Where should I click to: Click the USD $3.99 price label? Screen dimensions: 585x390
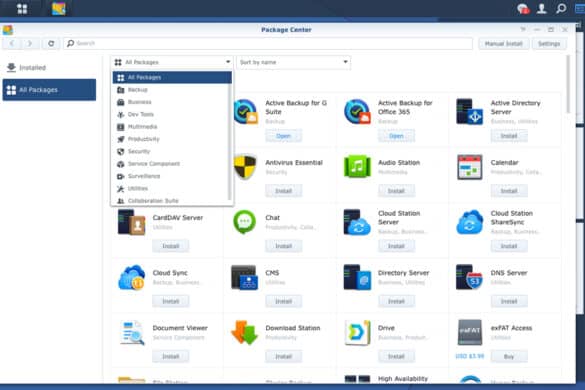(x=469, y=356)
